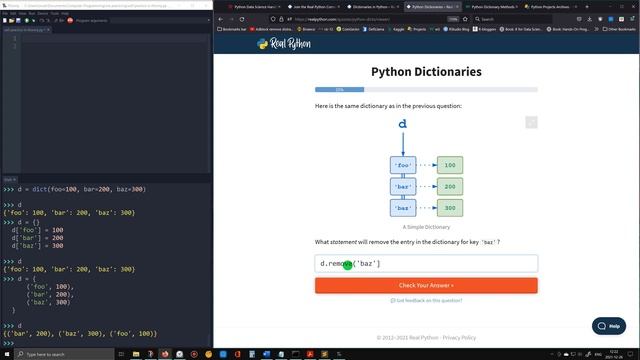Switch to Dictionaries in Python tab

click(372, 7)
